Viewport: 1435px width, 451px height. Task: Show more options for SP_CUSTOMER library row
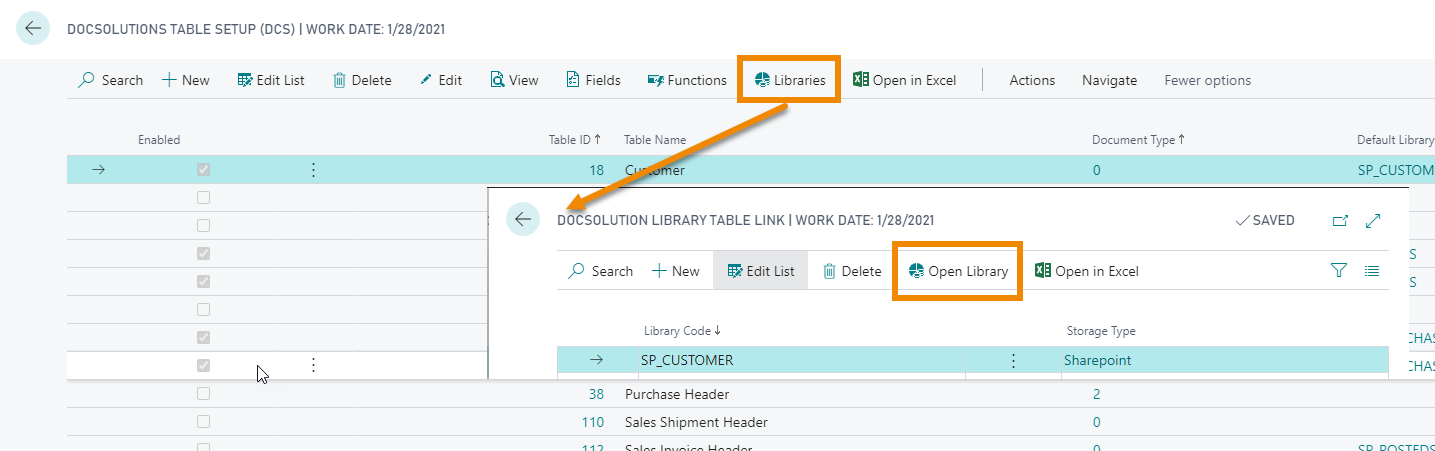coord(1013,360)
